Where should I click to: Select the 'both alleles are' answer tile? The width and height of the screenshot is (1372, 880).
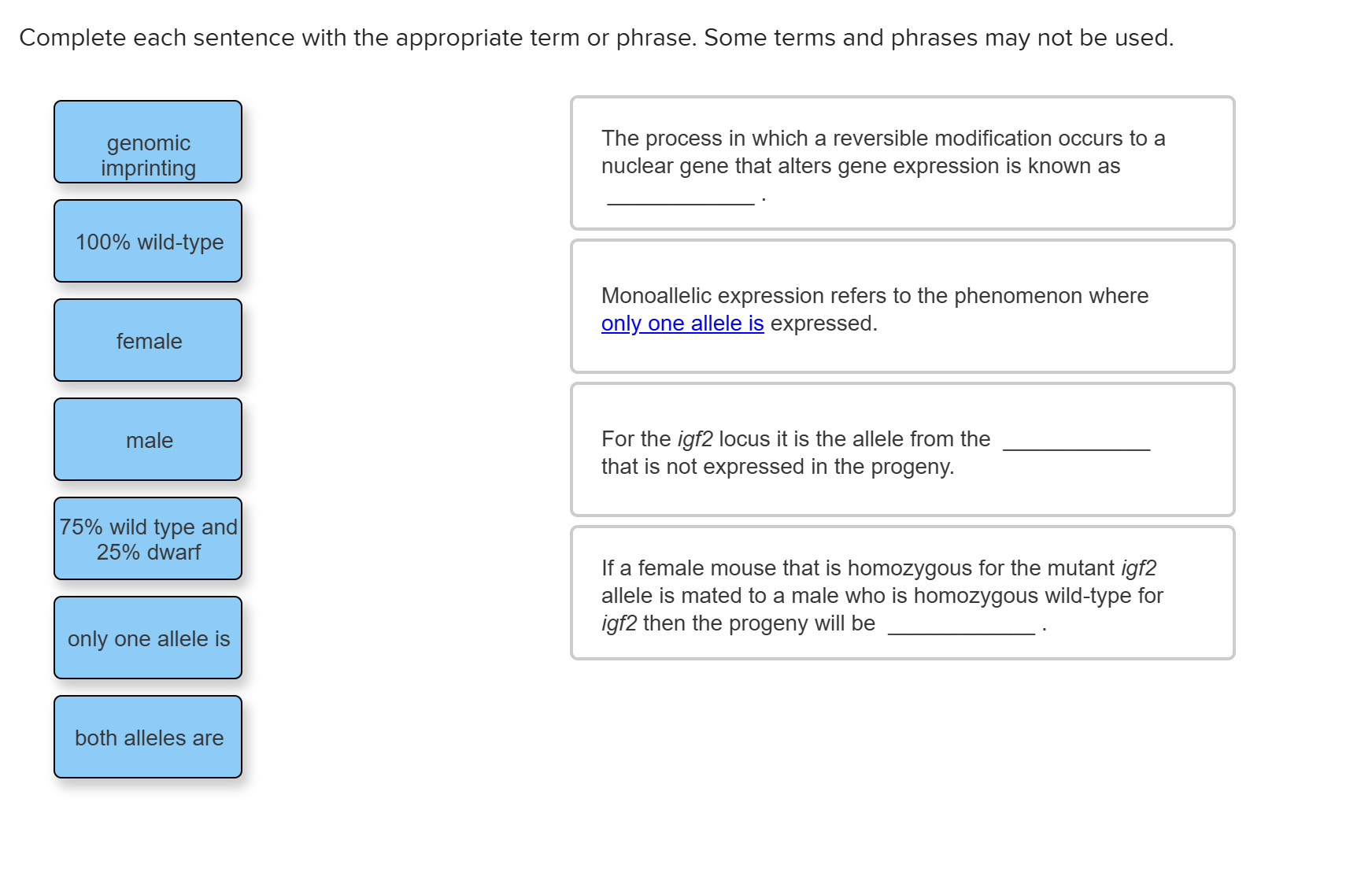coord(148,738)
